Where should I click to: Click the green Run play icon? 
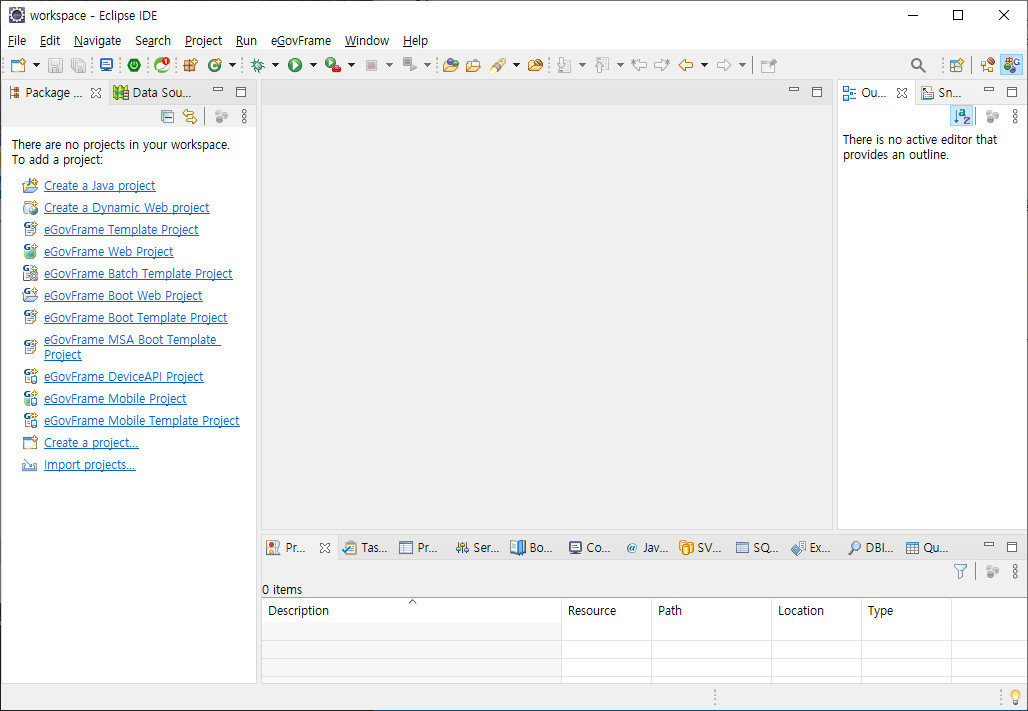[295, 65]
